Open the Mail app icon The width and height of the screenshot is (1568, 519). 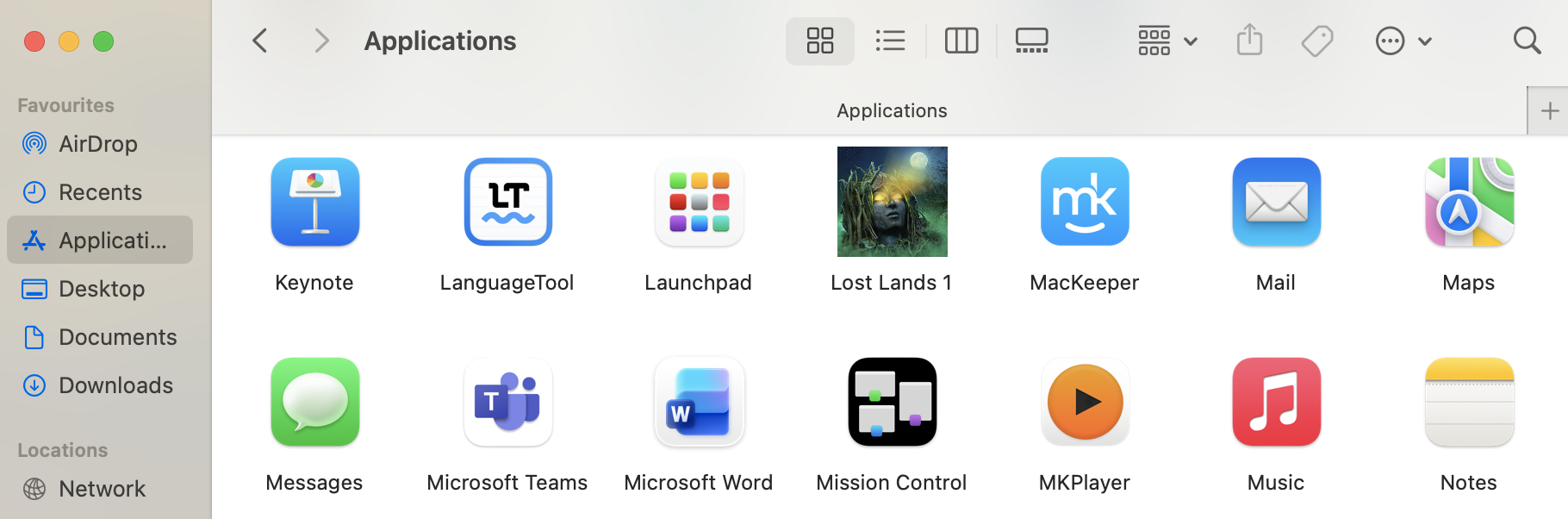tap(1277, 202)
